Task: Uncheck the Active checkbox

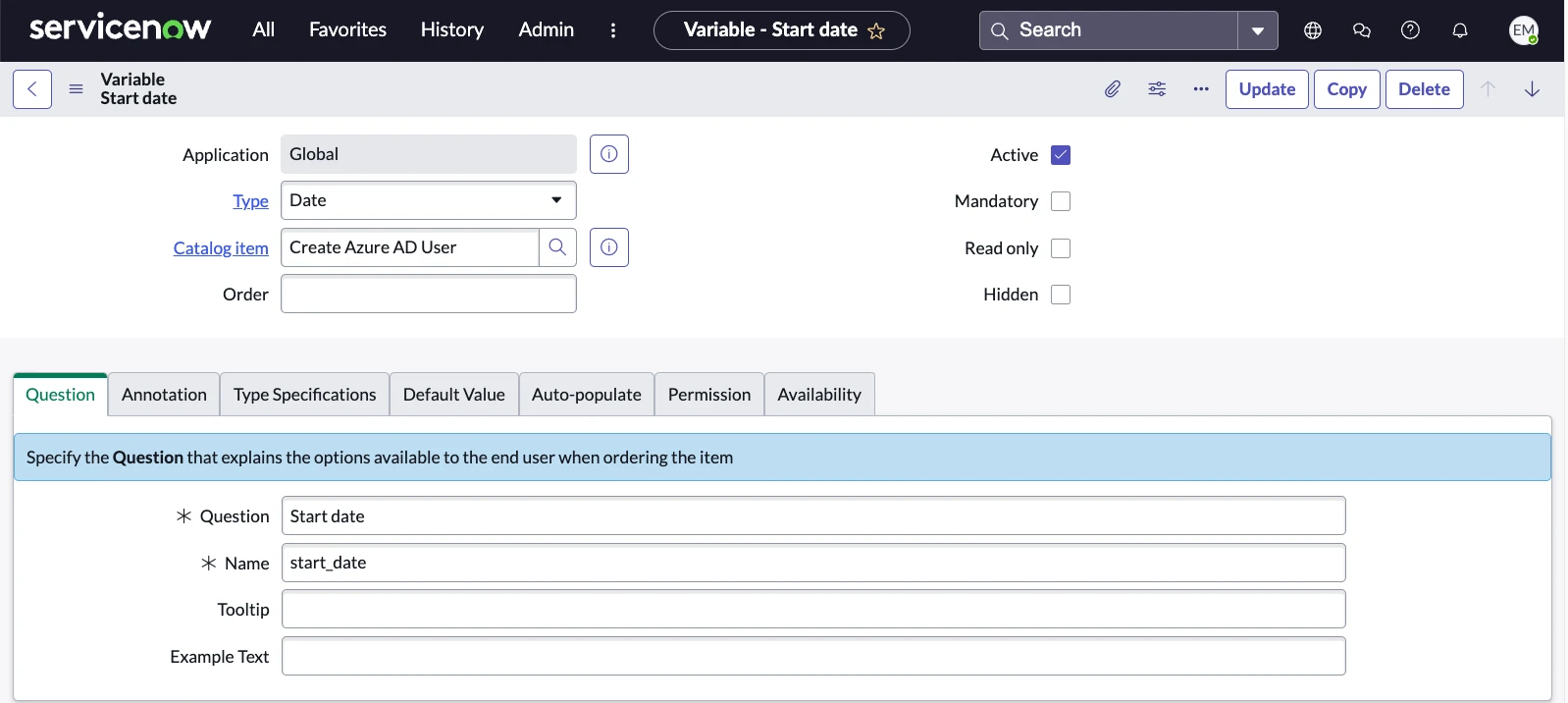Action: [x=1060, y=155]
